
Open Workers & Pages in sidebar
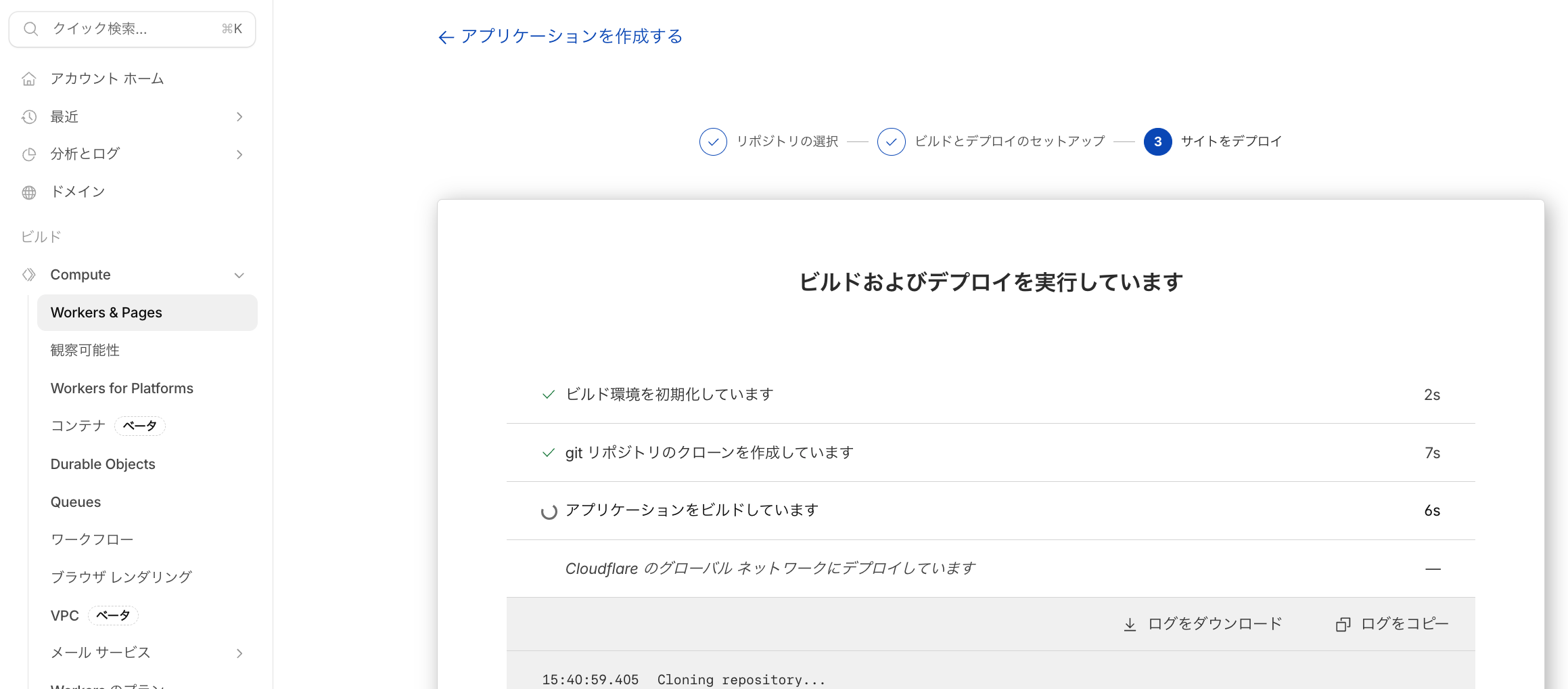[106, 313]
